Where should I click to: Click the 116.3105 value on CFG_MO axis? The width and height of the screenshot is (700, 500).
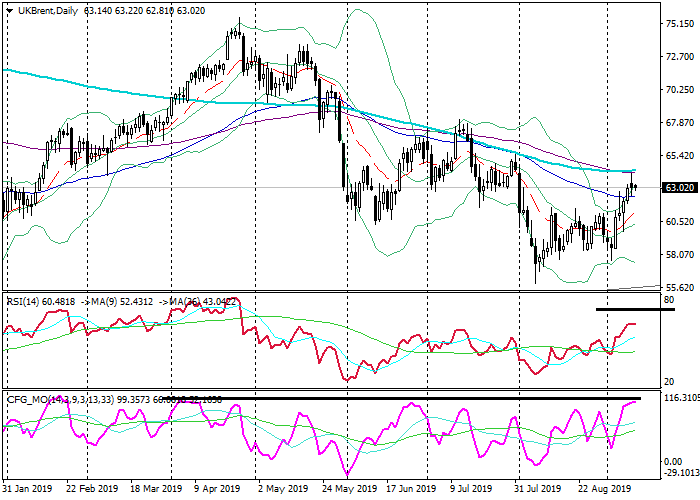(680, 398)
